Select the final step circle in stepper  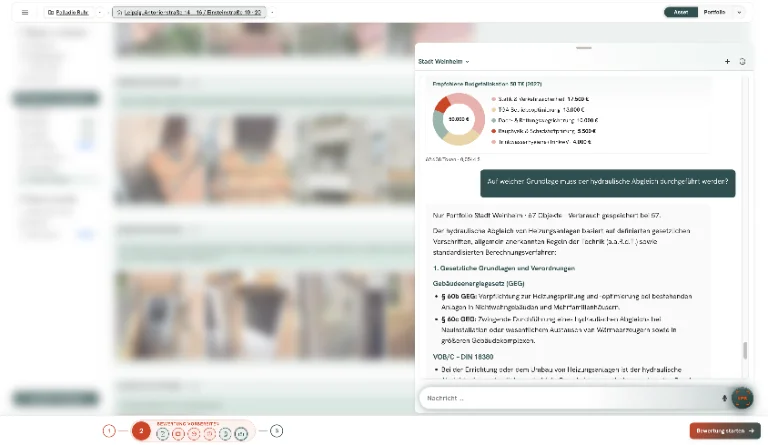point(277,431)
